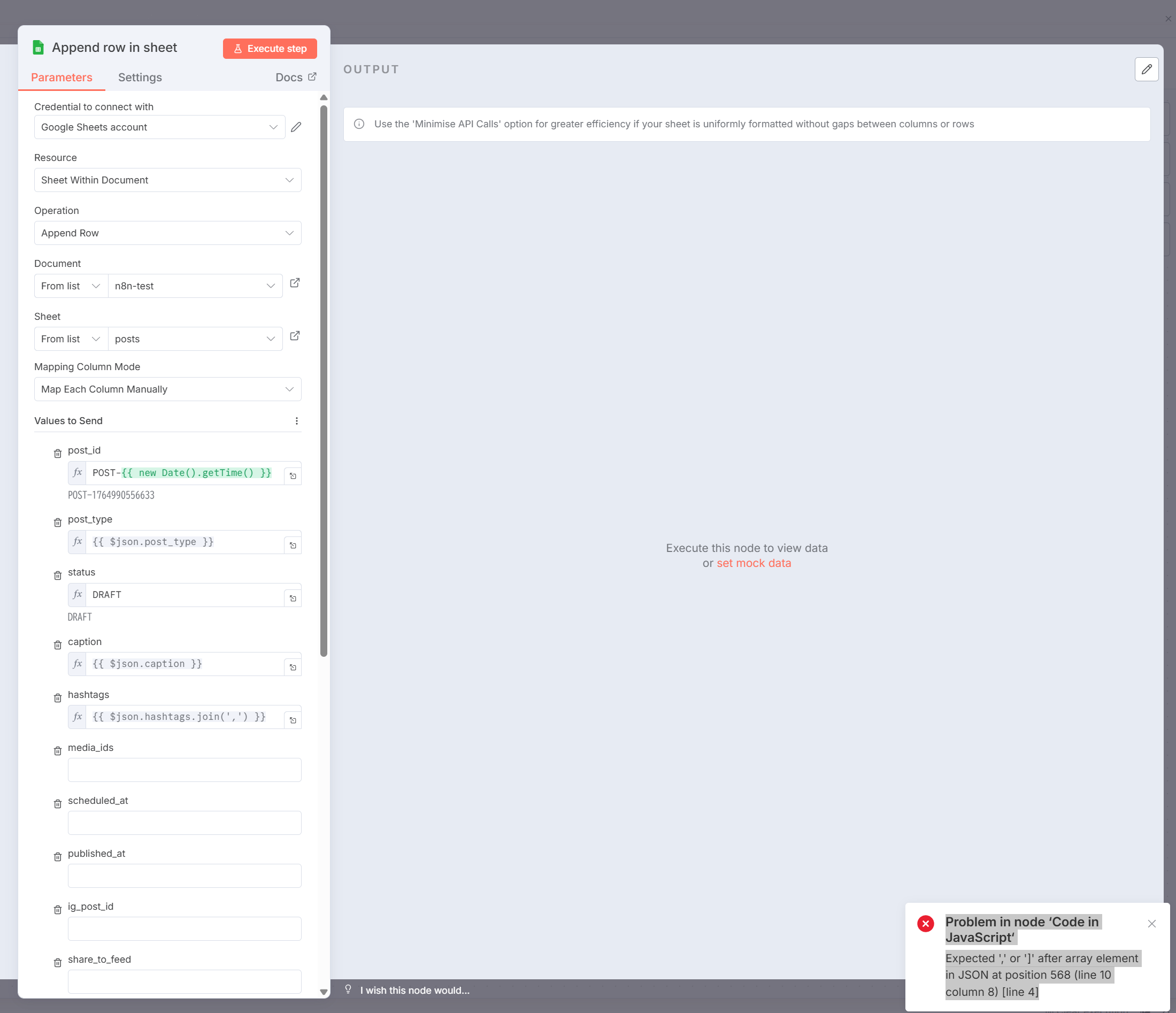Screen dimensions: 1176x1013
Task: Delete the post_id field with trash icon
Action: coord(57,454)
